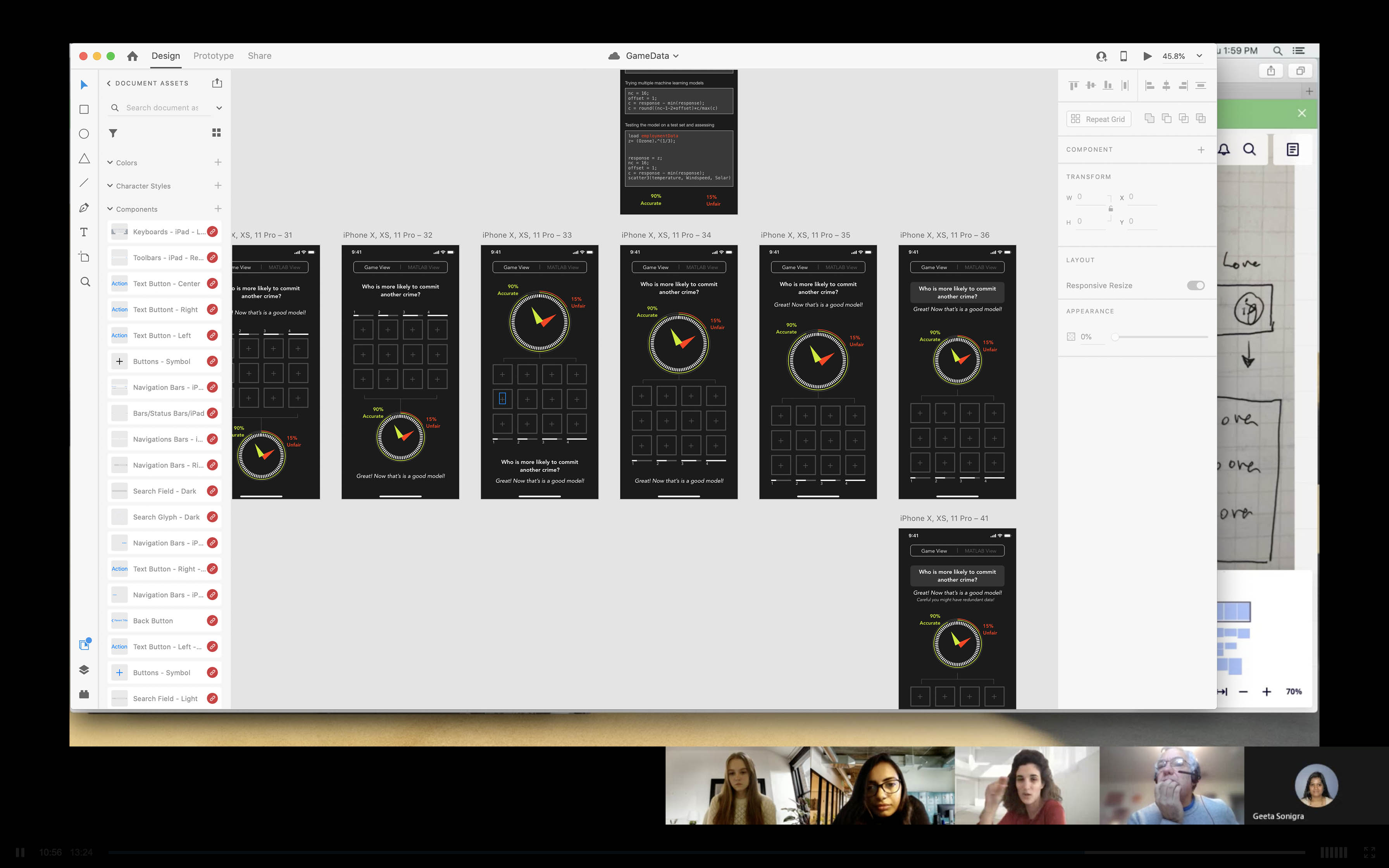The height and width of the screenshot is (868, 1389).
Task: Click link badge on Keyboards - iPad component
Action: [x=212, y=231]
